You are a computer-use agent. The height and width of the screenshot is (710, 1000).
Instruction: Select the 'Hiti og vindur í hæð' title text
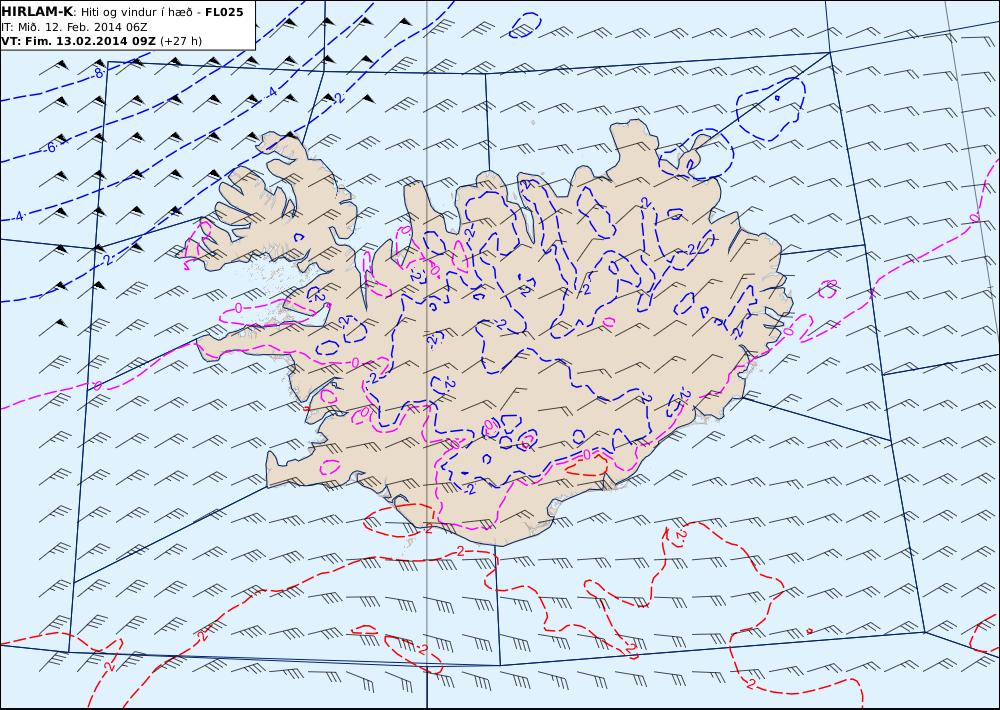point(138,12)
